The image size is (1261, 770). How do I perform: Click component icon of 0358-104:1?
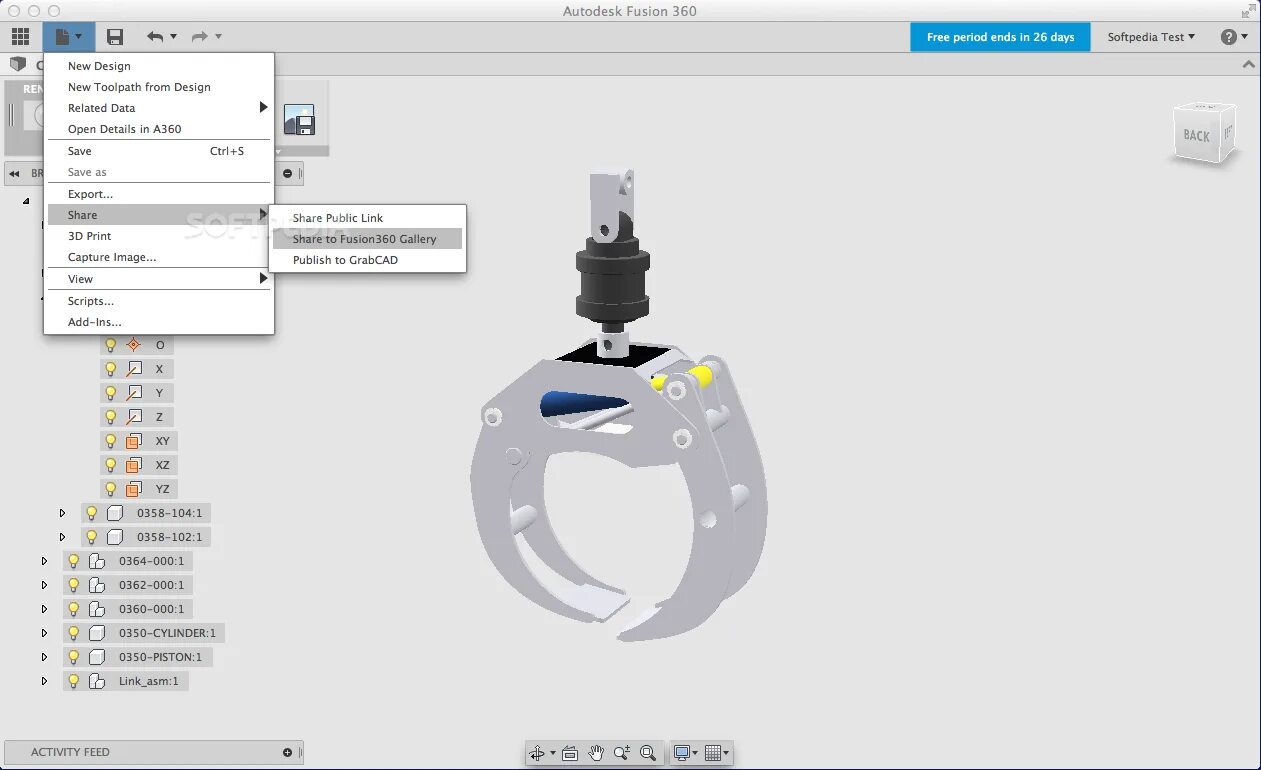click(116, 513)
